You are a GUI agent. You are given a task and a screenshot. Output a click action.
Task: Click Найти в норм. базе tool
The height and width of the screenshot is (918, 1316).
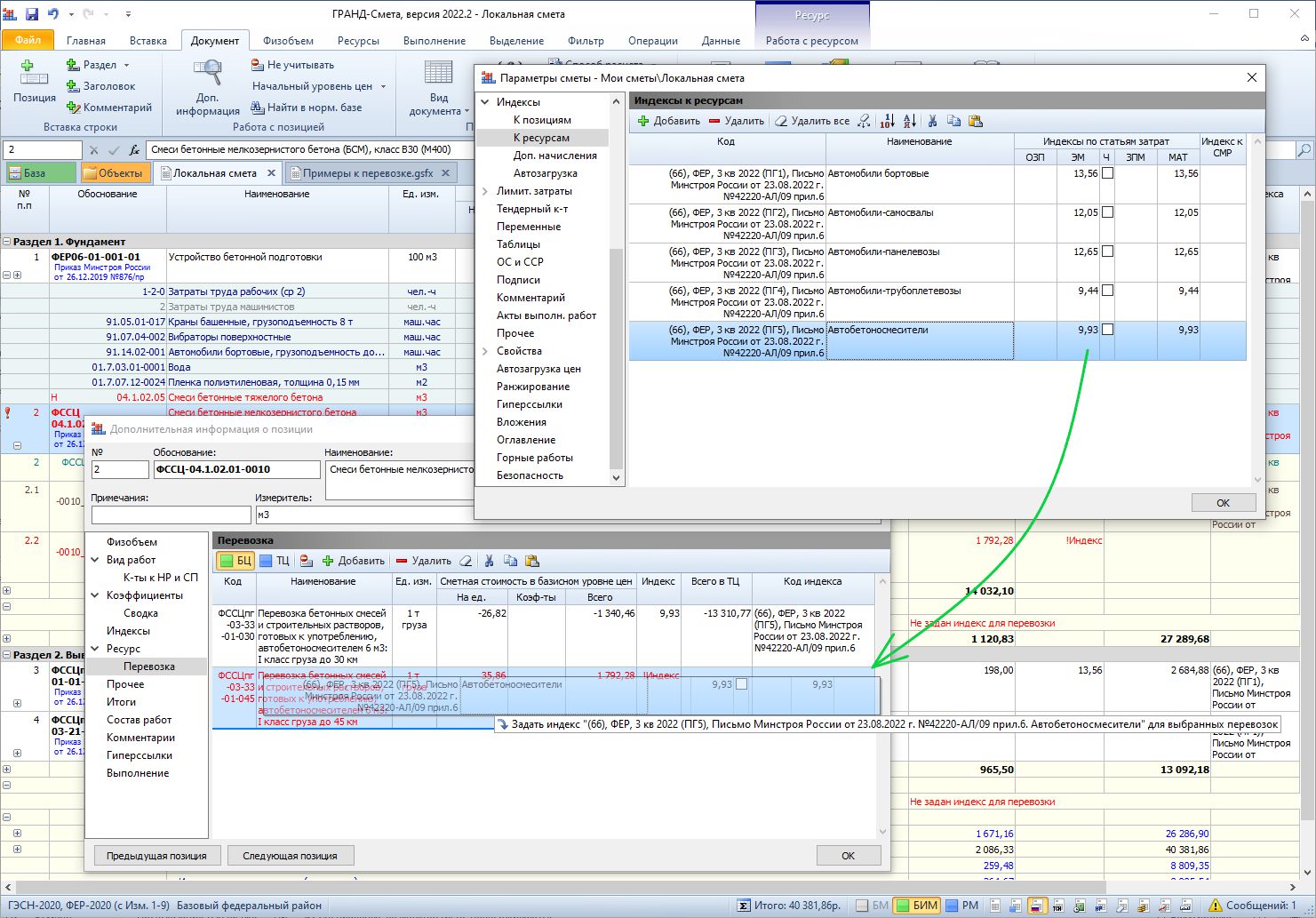pos(307,108)
